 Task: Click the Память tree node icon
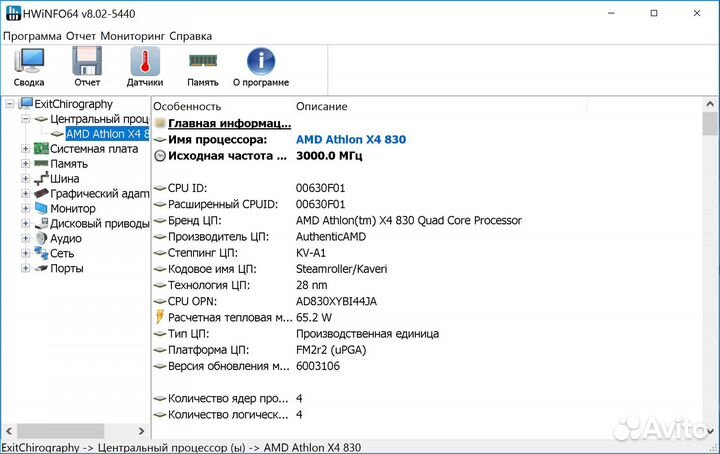coord(41,163)
